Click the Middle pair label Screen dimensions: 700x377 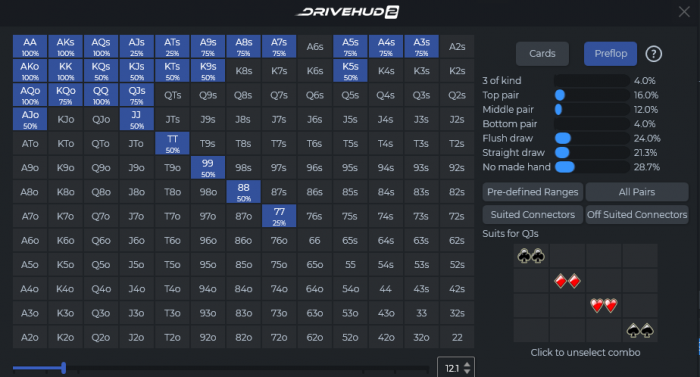point(508,109)
